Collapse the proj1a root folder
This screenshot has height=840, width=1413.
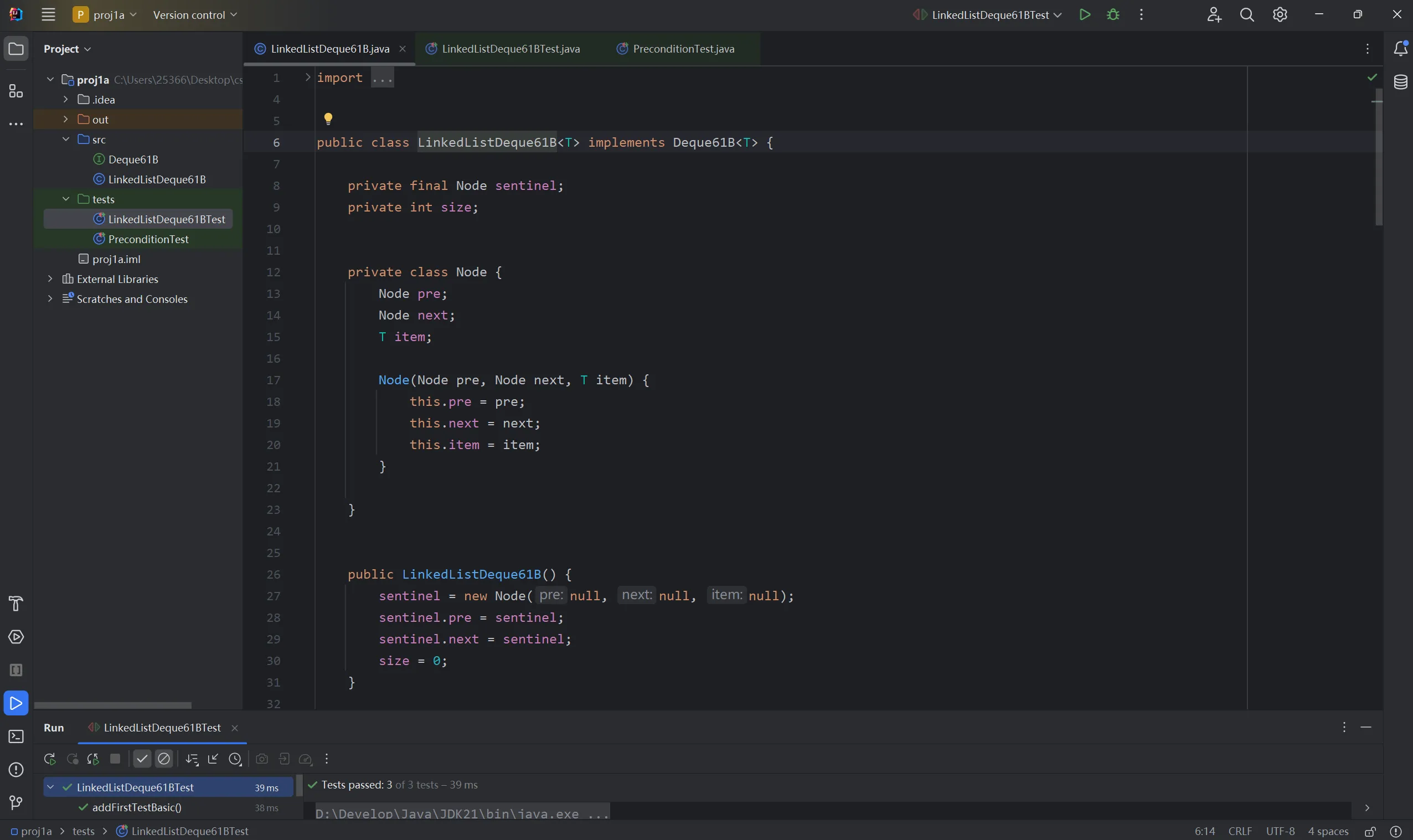tap(50, 79)
